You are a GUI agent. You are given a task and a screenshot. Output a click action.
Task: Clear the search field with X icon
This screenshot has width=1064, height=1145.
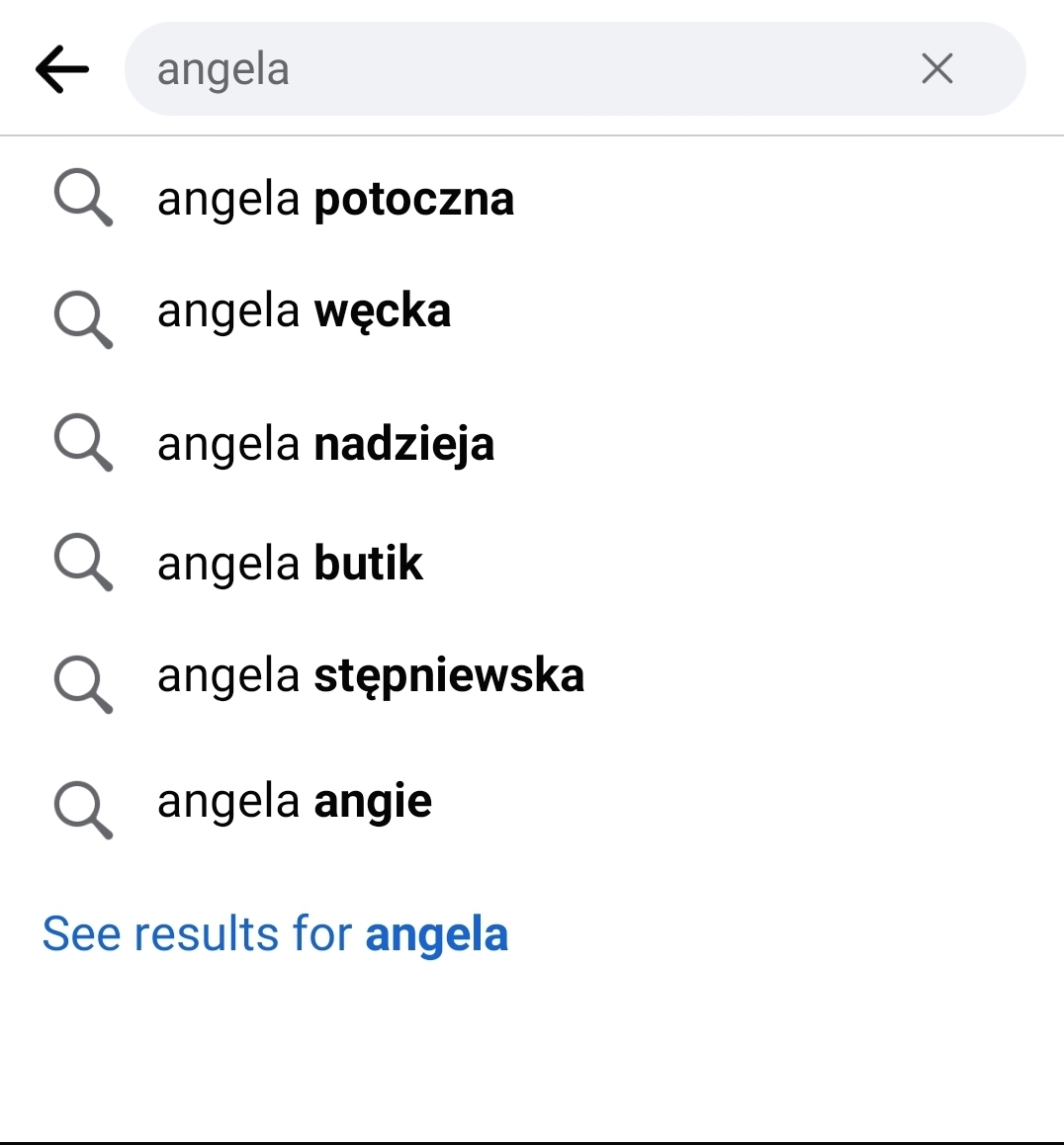(x=936, y=69)
